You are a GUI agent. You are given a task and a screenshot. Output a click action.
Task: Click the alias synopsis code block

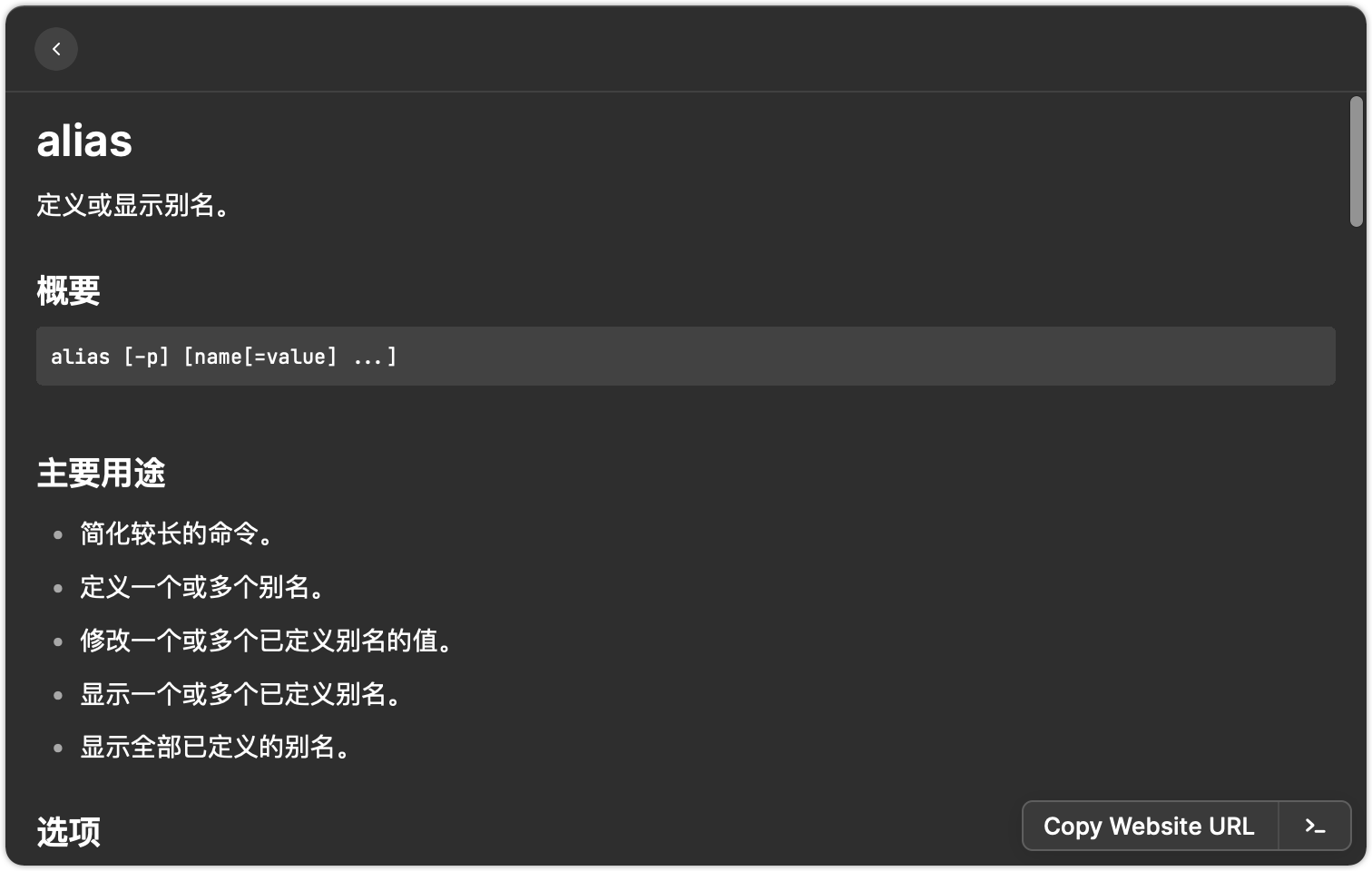click(x=686, y=356)
